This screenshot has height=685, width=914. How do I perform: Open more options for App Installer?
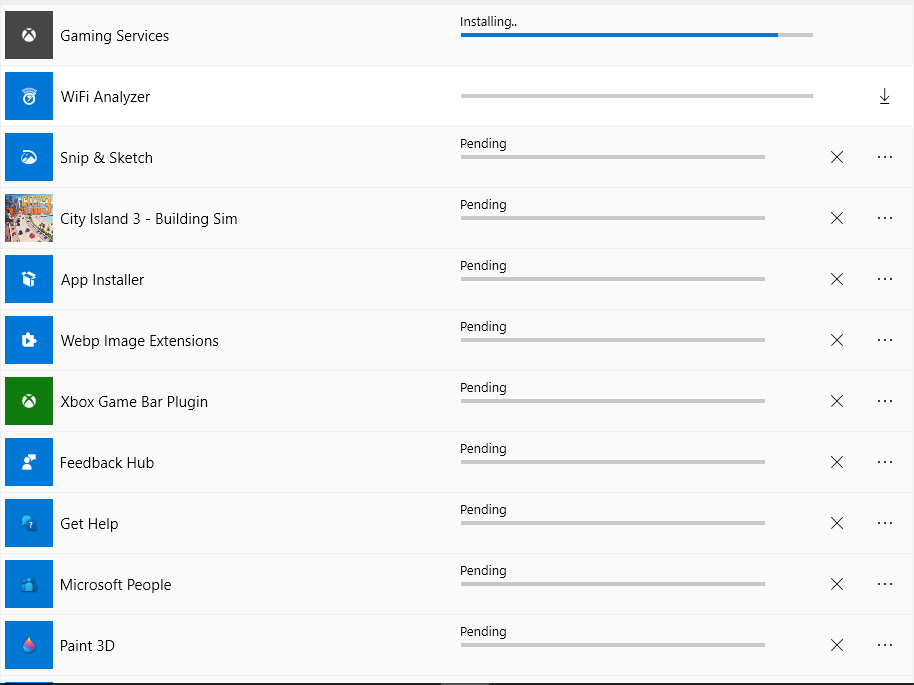[x=885, y=279]
